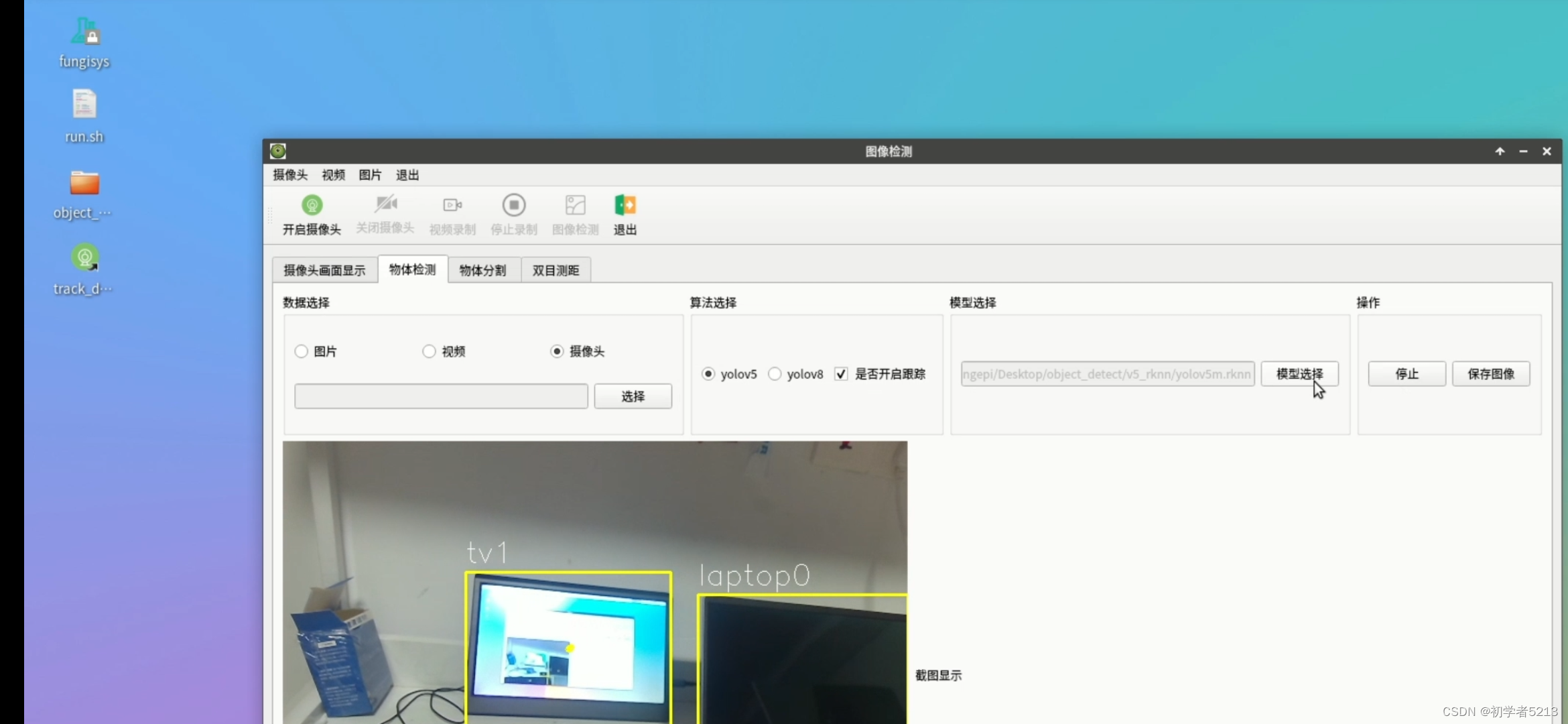Switch to the 物体分割 tab
Screen dimensions: 1568x724
coord(483,270)
